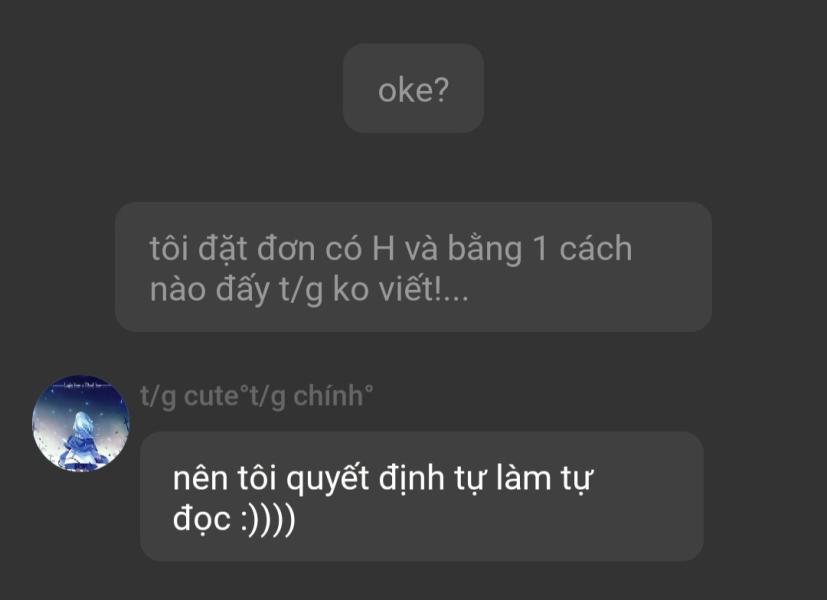Open the username "t/g cute°t/g chính°"

click(x=256, y=396)
